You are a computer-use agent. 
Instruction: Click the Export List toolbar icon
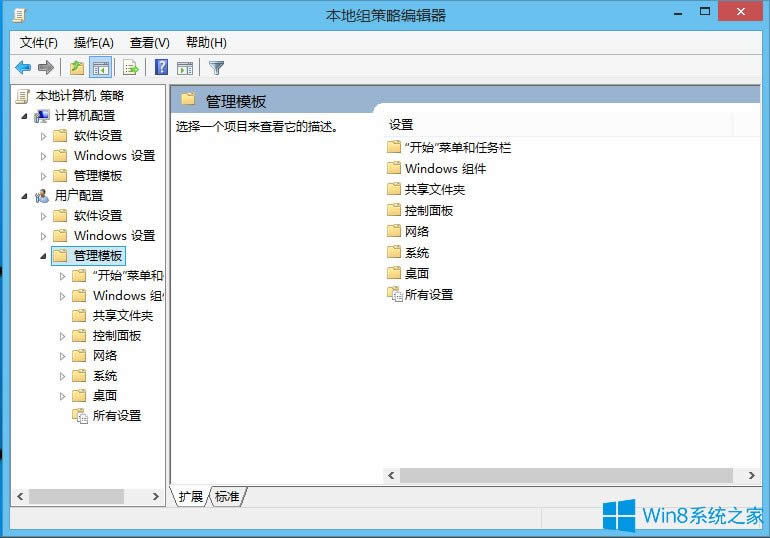click(x=131, y=67)
